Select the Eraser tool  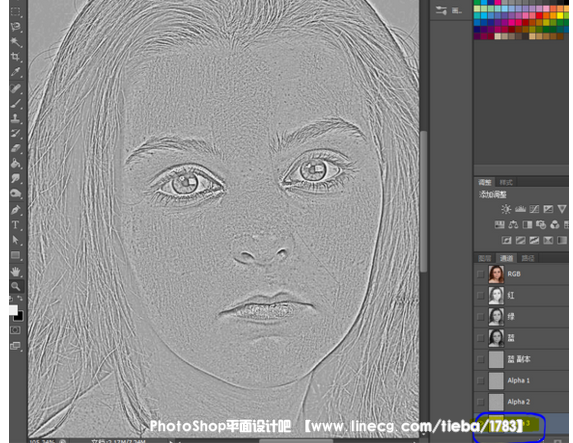(15, 148)
